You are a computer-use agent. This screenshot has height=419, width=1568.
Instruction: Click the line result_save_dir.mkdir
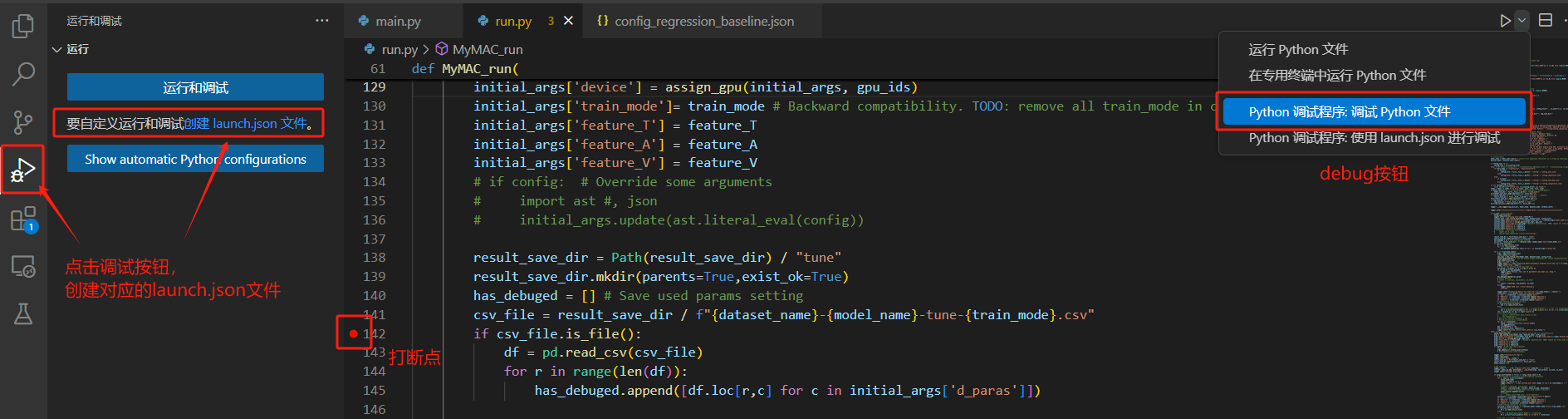[x=661, y=277]
